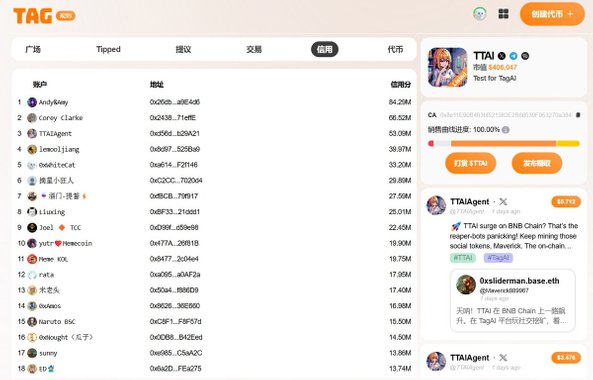The image size is (593, 380).
Task: Click the bonding curve progress bar
Action: tap(504, 144)
